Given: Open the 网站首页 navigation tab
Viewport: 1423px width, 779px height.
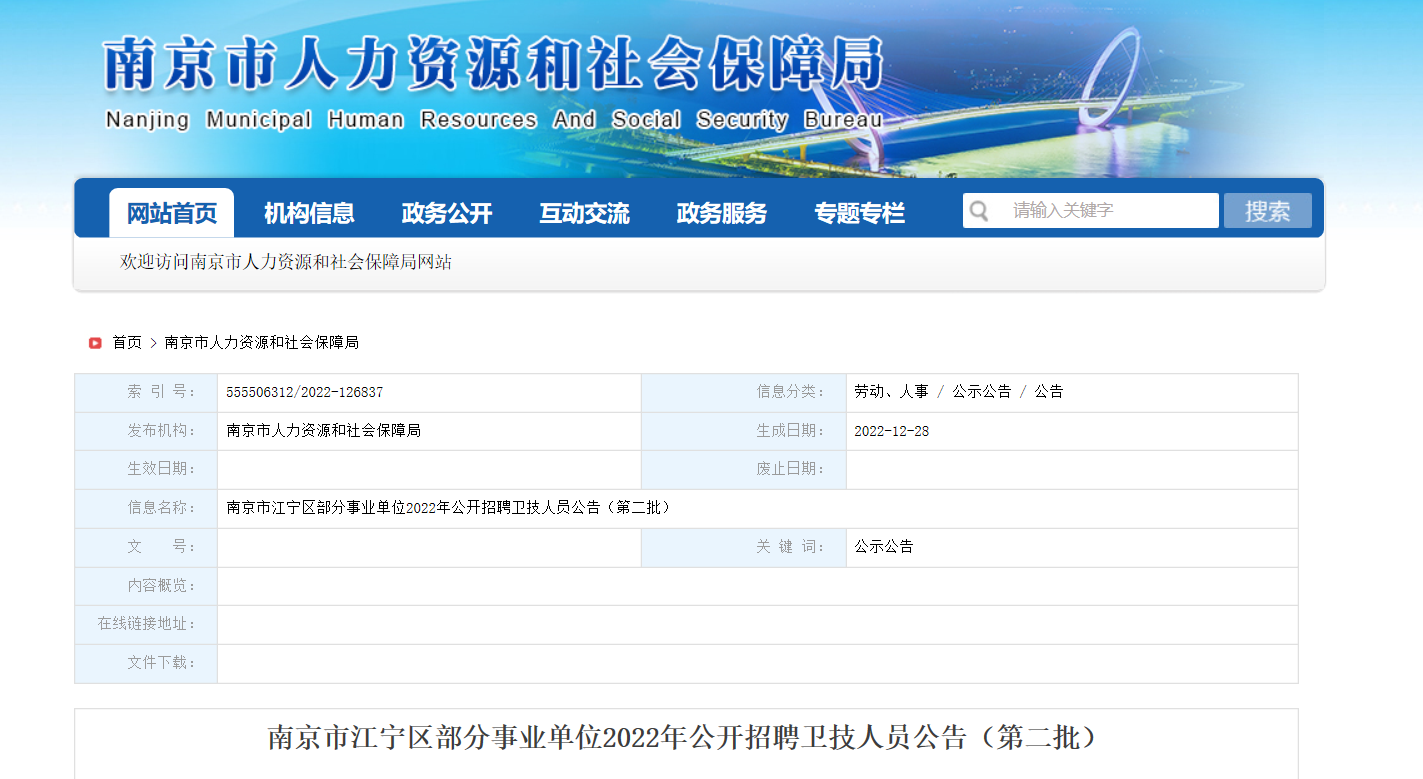Looking at the screenshot, I should click(x=171, y=213).
